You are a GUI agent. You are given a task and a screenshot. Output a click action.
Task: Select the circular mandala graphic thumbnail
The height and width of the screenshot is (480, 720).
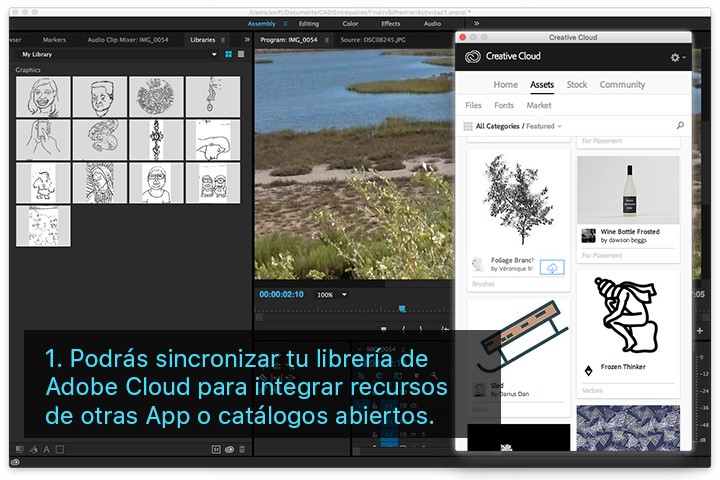pyautogui.click(x=156, y=97)
